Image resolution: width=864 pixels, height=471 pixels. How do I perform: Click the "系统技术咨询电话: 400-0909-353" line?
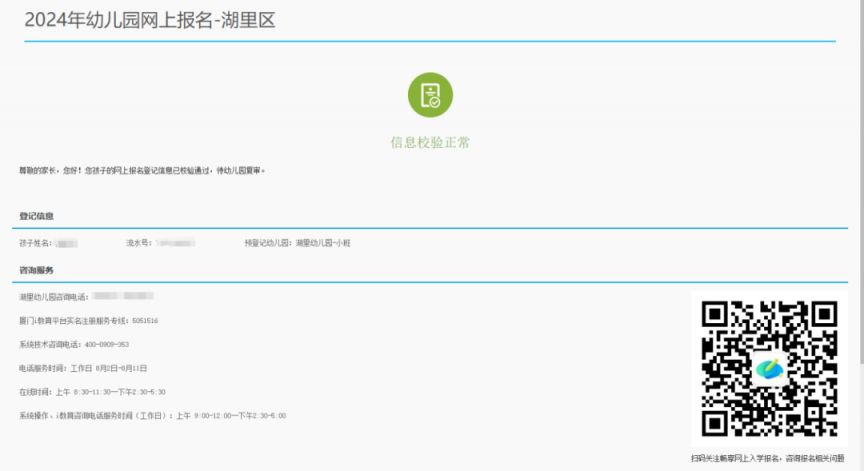point(74,344)
